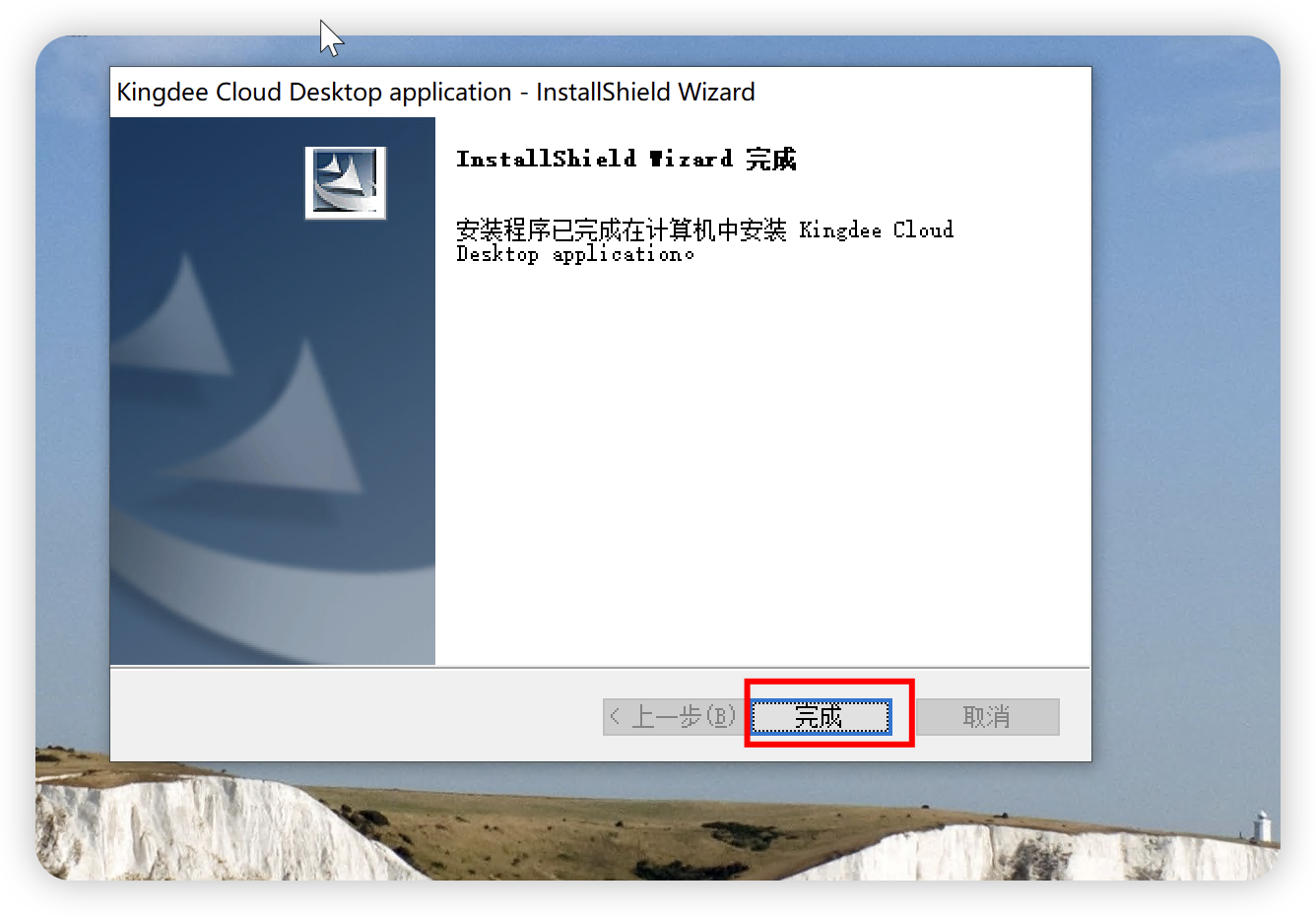Select the 取消 cancel button

987,716
